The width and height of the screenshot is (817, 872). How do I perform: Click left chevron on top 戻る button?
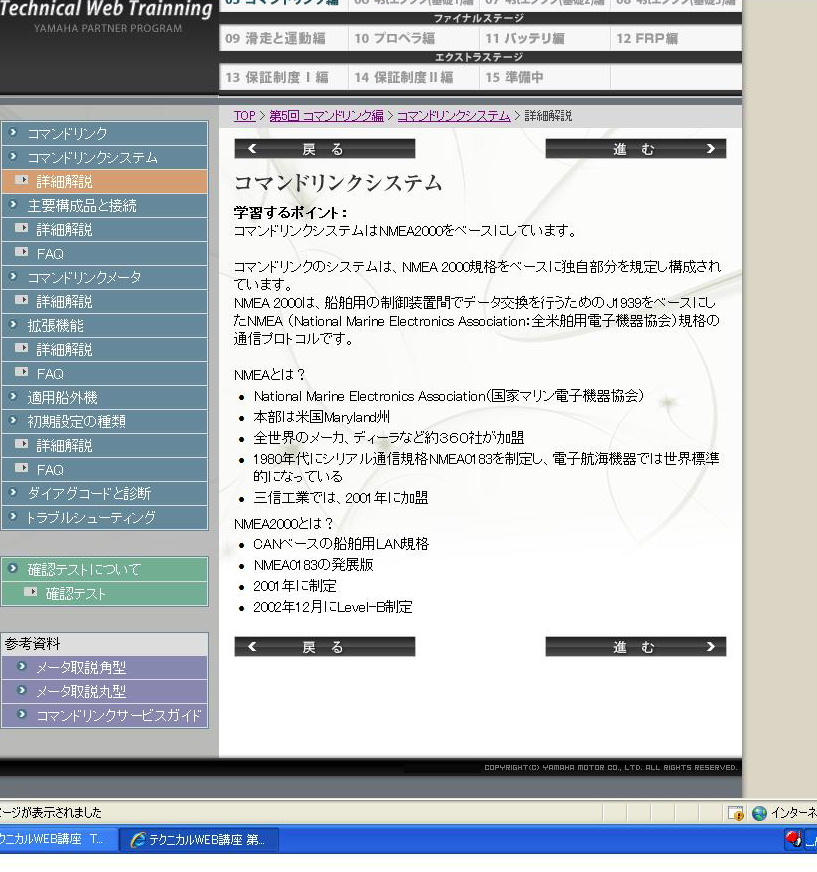252,148
